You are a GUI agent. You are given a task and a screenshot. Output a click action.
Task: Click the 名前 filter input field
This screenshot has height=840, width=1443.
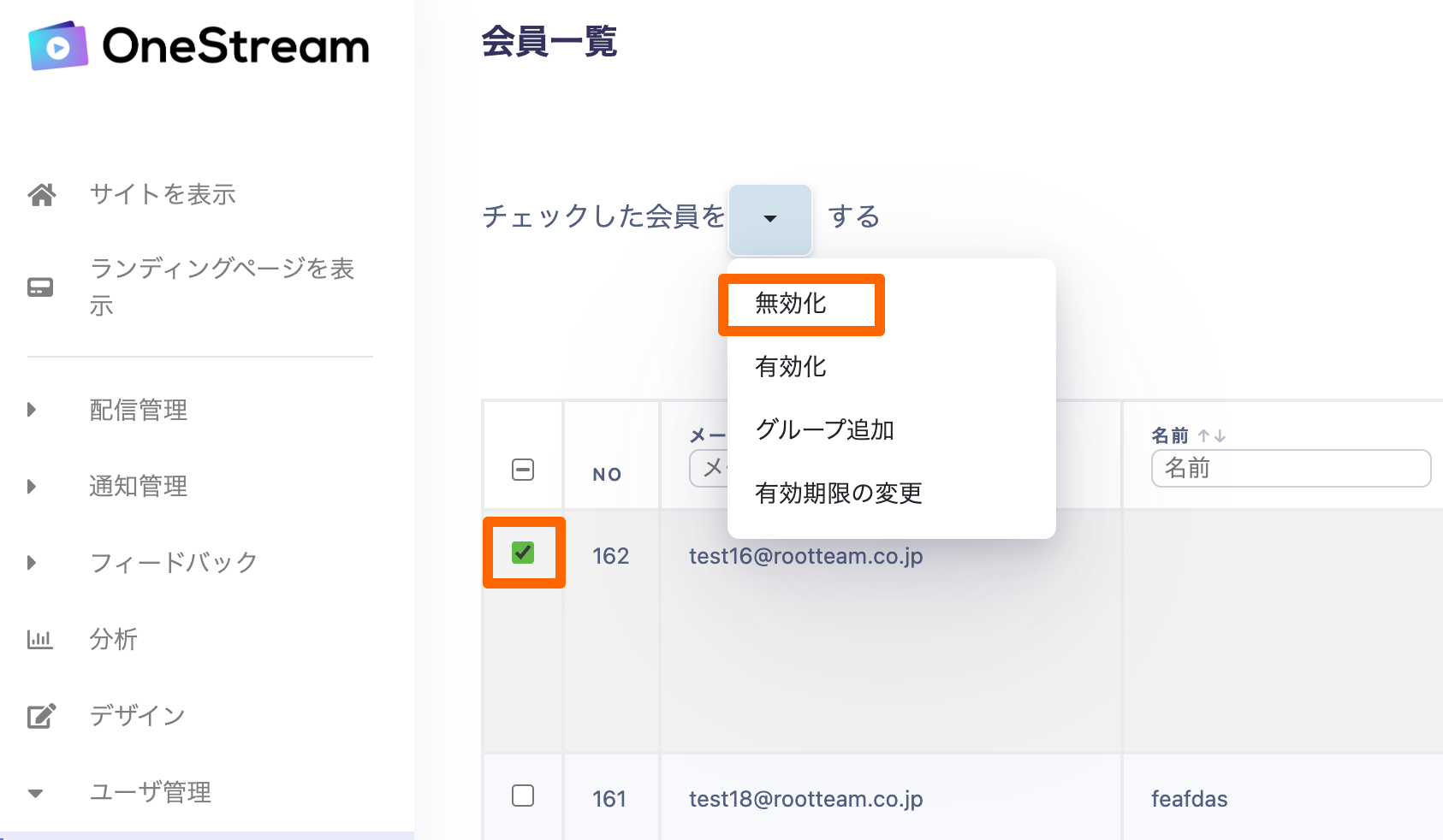point(1291,469)
